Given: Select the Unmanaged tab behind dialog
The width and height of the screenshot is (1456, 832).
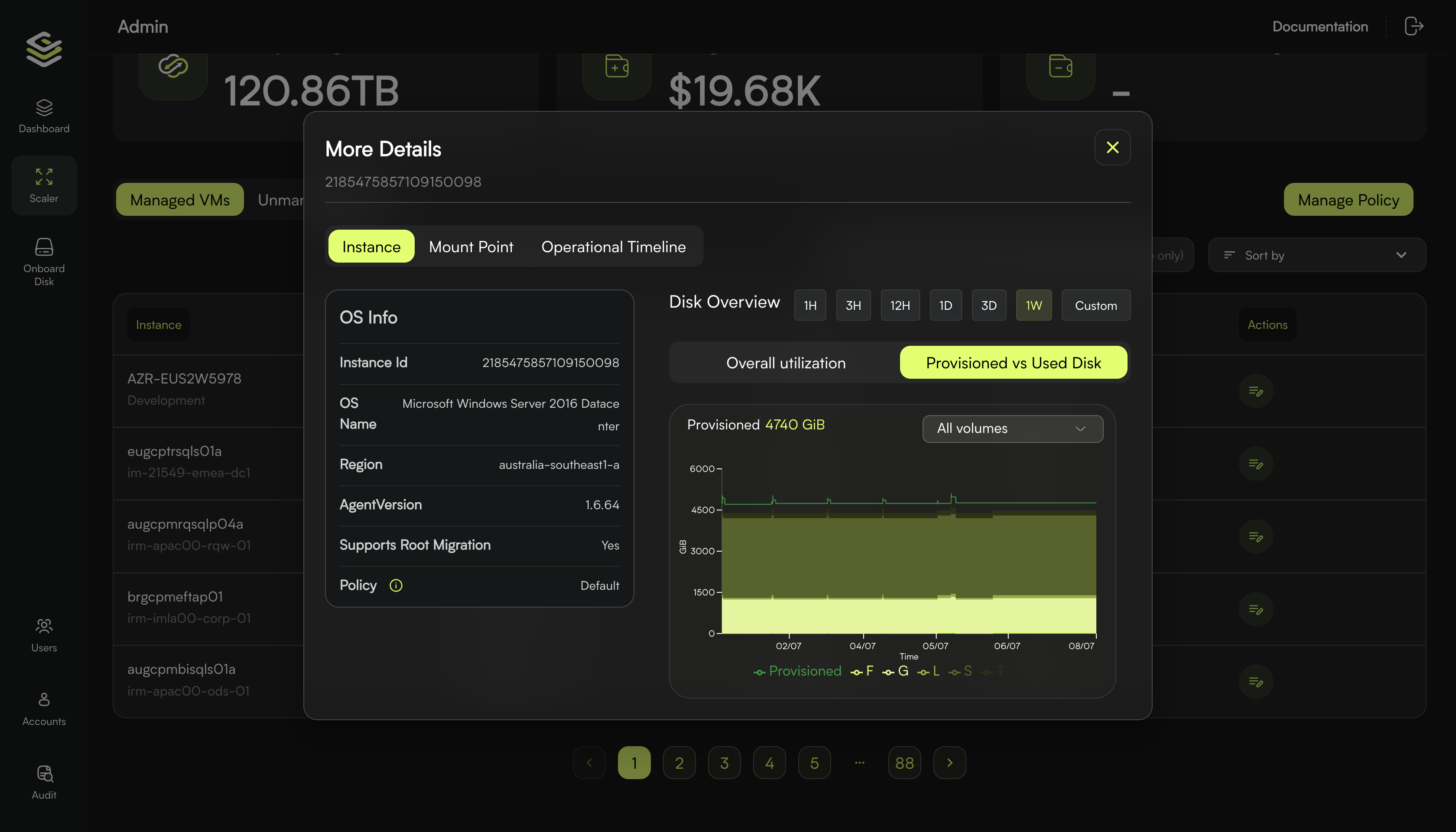Looking at the screenshot, I should [280, 199].
